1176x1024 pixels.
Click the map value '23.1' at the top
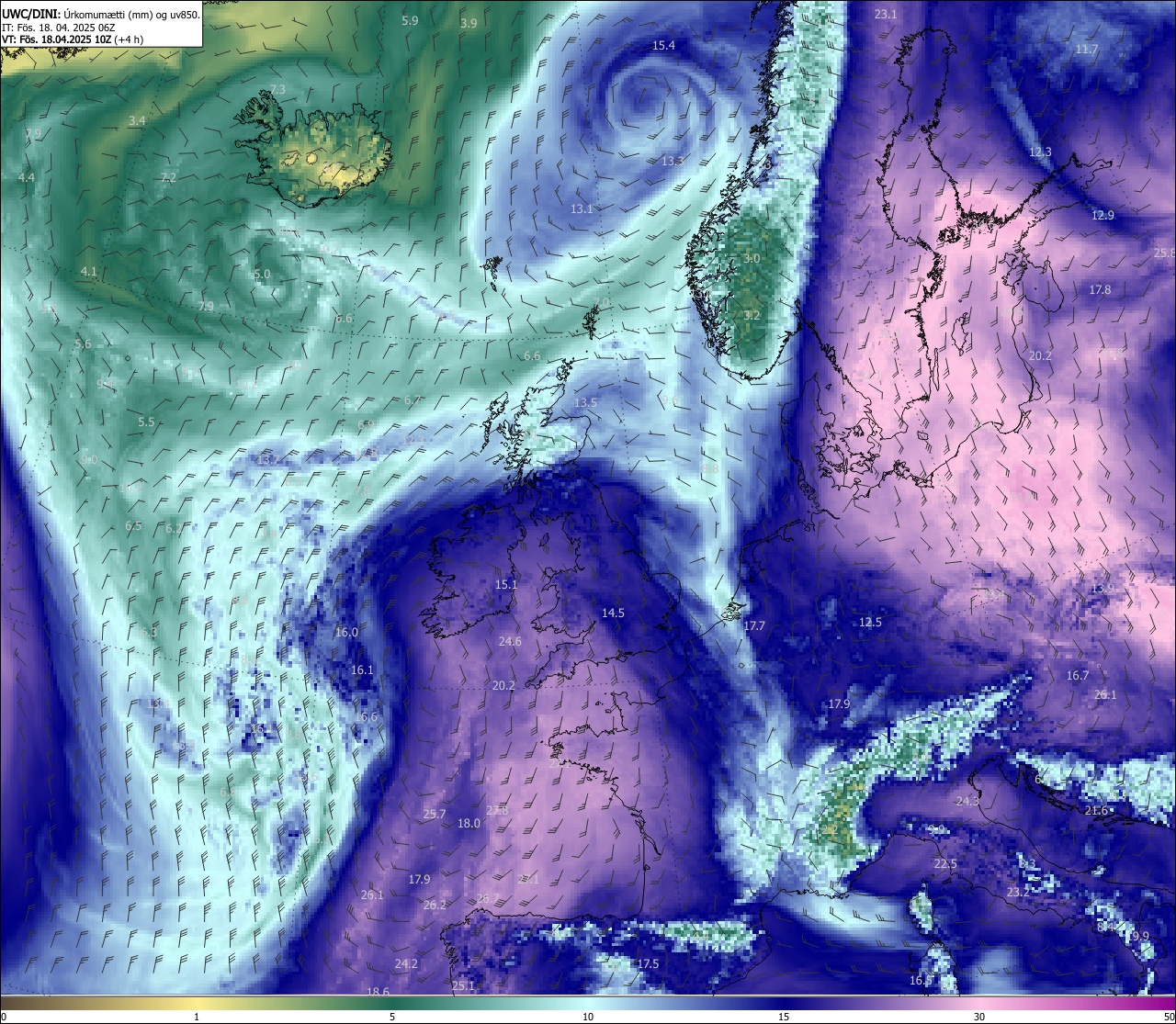click(x=886, y=14)
